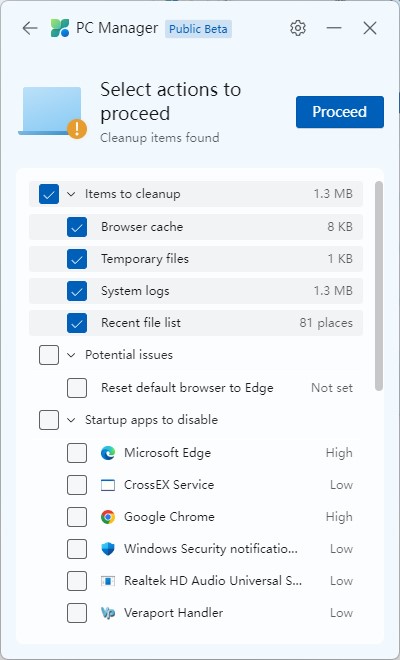400x660 pixels.
Task: Uncheck the Browser cache checkbox
Action: coord(77,227)
